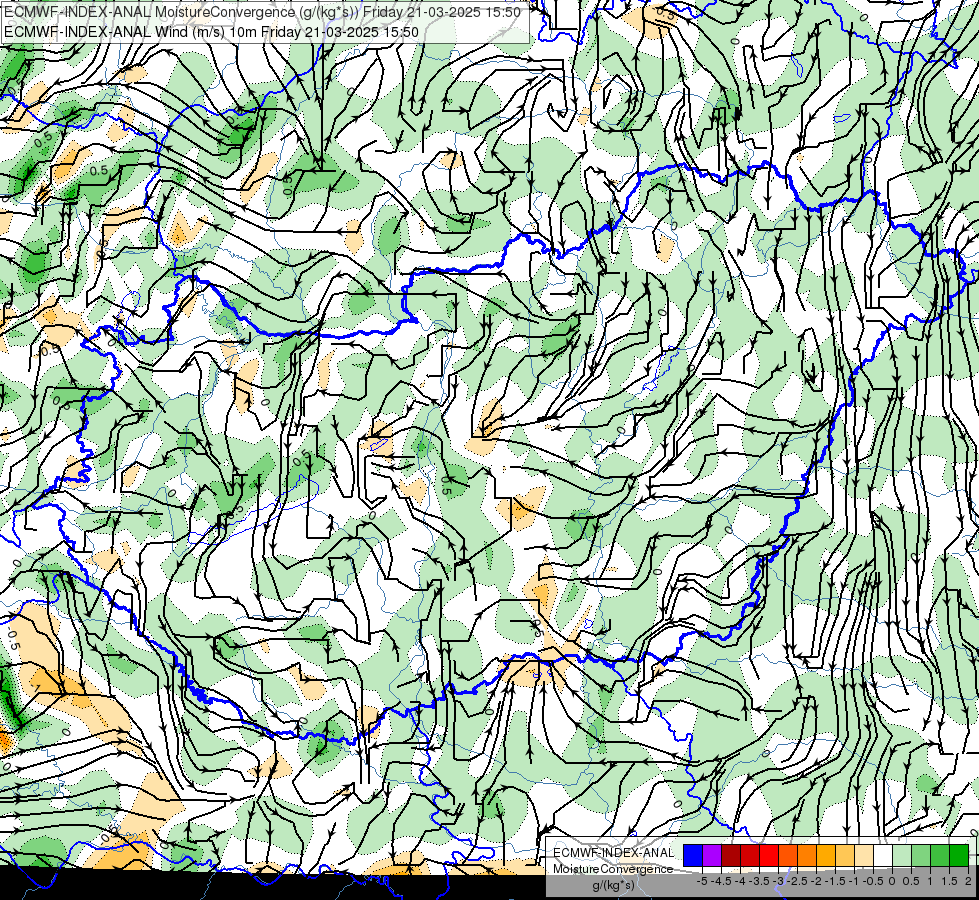The width and height of the screenshot is (979, 900).
Task: Pick legend swatch between -3 and -2.5
Action: click(x=788, y=855)
